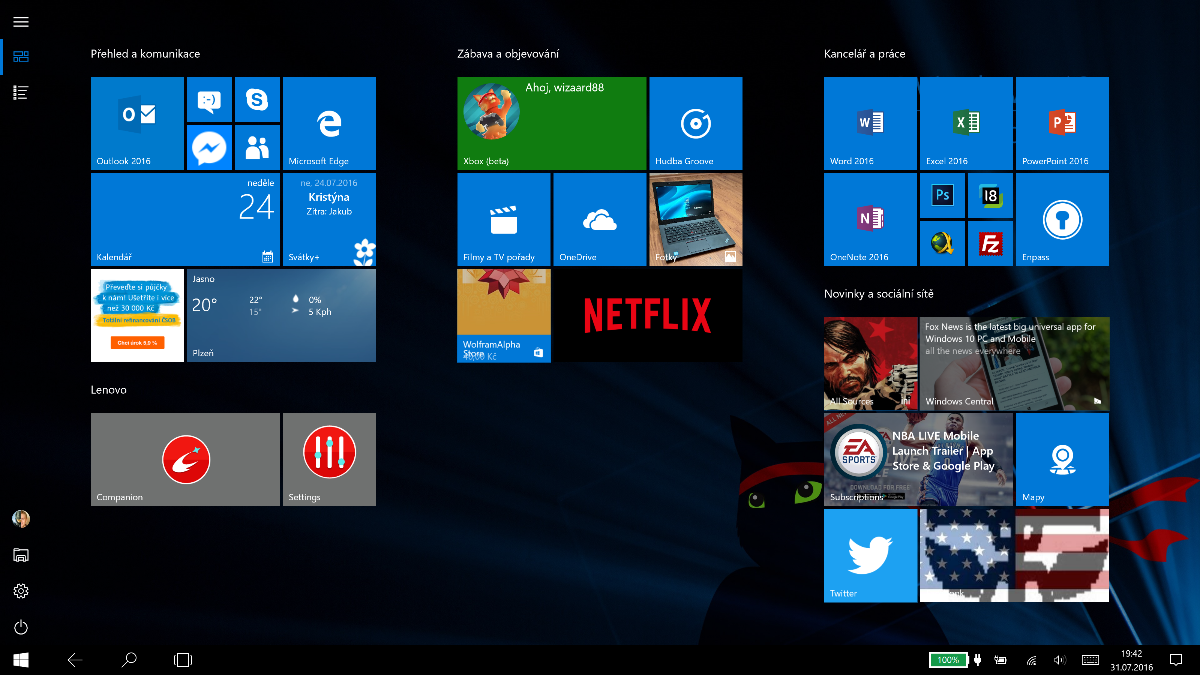Open the FileZilla tile
The height and width of the screenshot is (675, 1200).
pos(990,243)
